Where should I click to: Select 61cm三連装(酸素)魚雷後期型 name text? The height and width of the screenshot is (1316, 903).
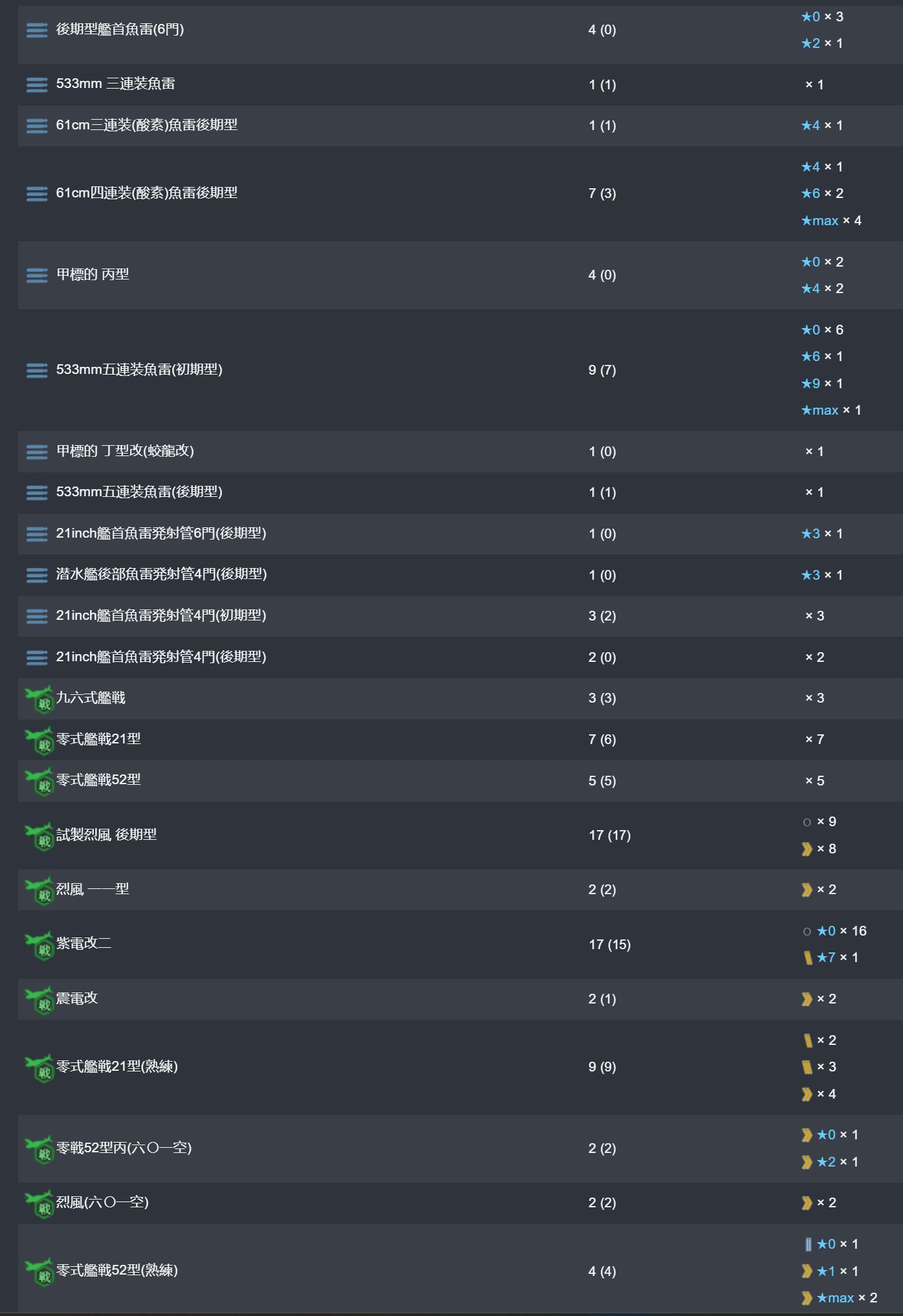[146, 125]
